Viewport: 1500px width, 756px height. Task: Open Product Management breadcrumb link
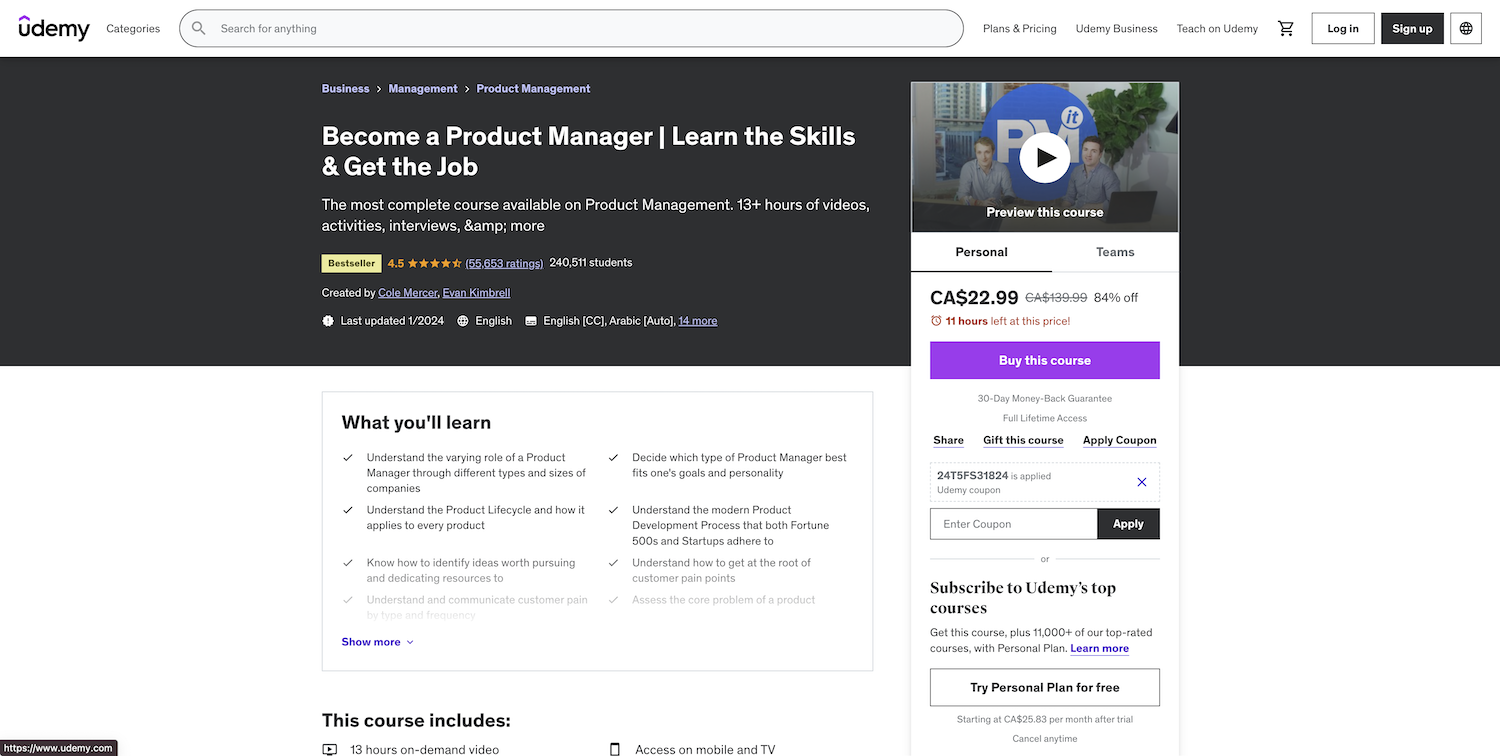tap(533, 89)
